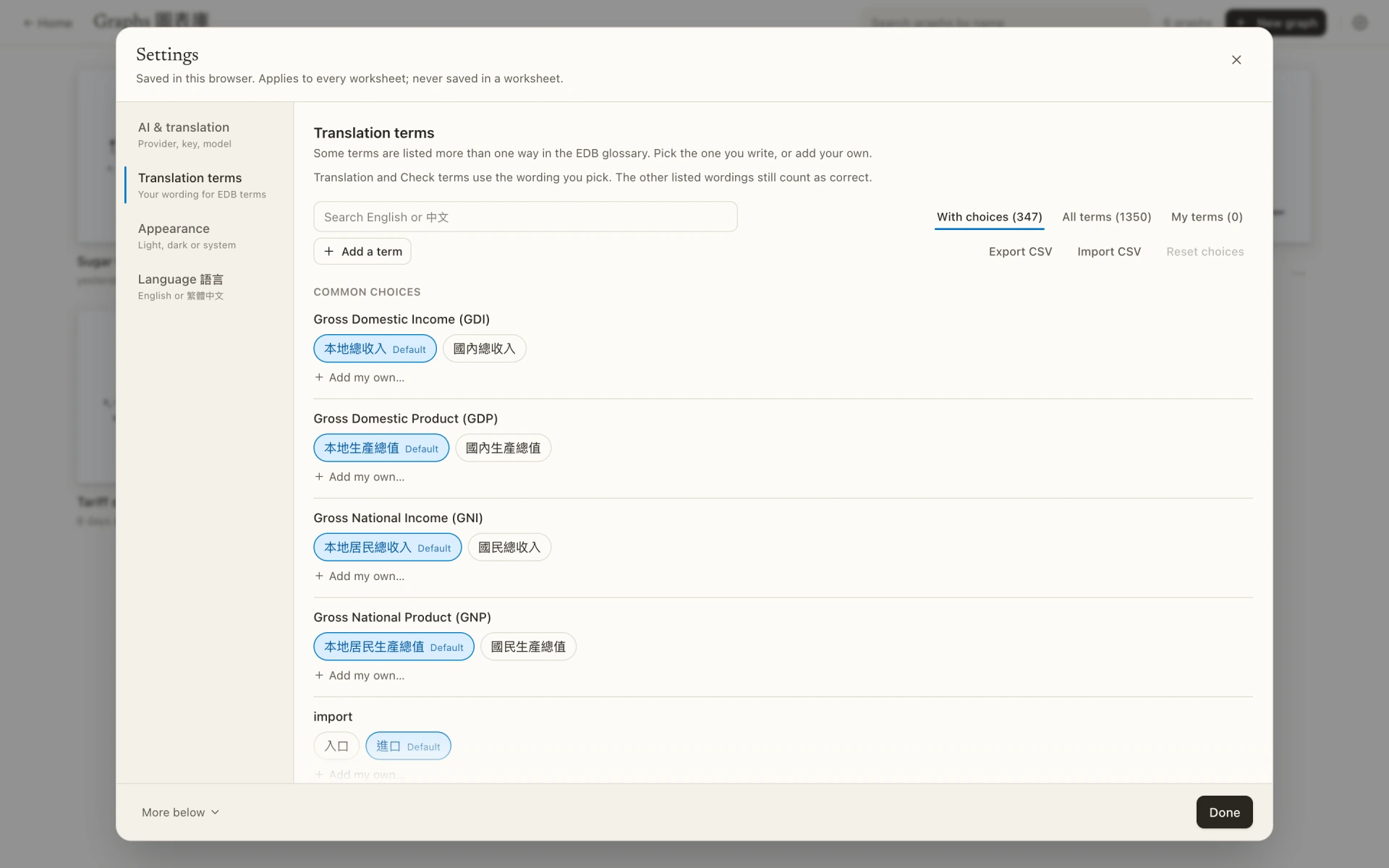Viewport: 1389px width, 868px height.
Task: Click the plus icon in Add a term
Action: [x=329, y=251]
